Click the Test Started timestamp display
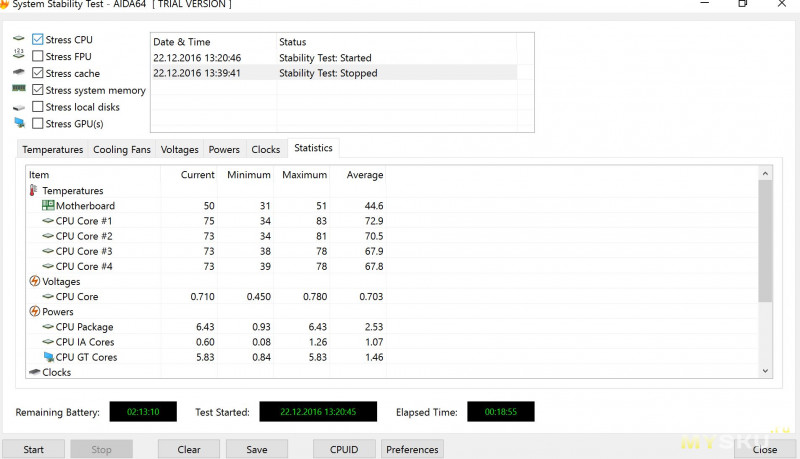This screenshot has width=800, height=459. [318, 412]
